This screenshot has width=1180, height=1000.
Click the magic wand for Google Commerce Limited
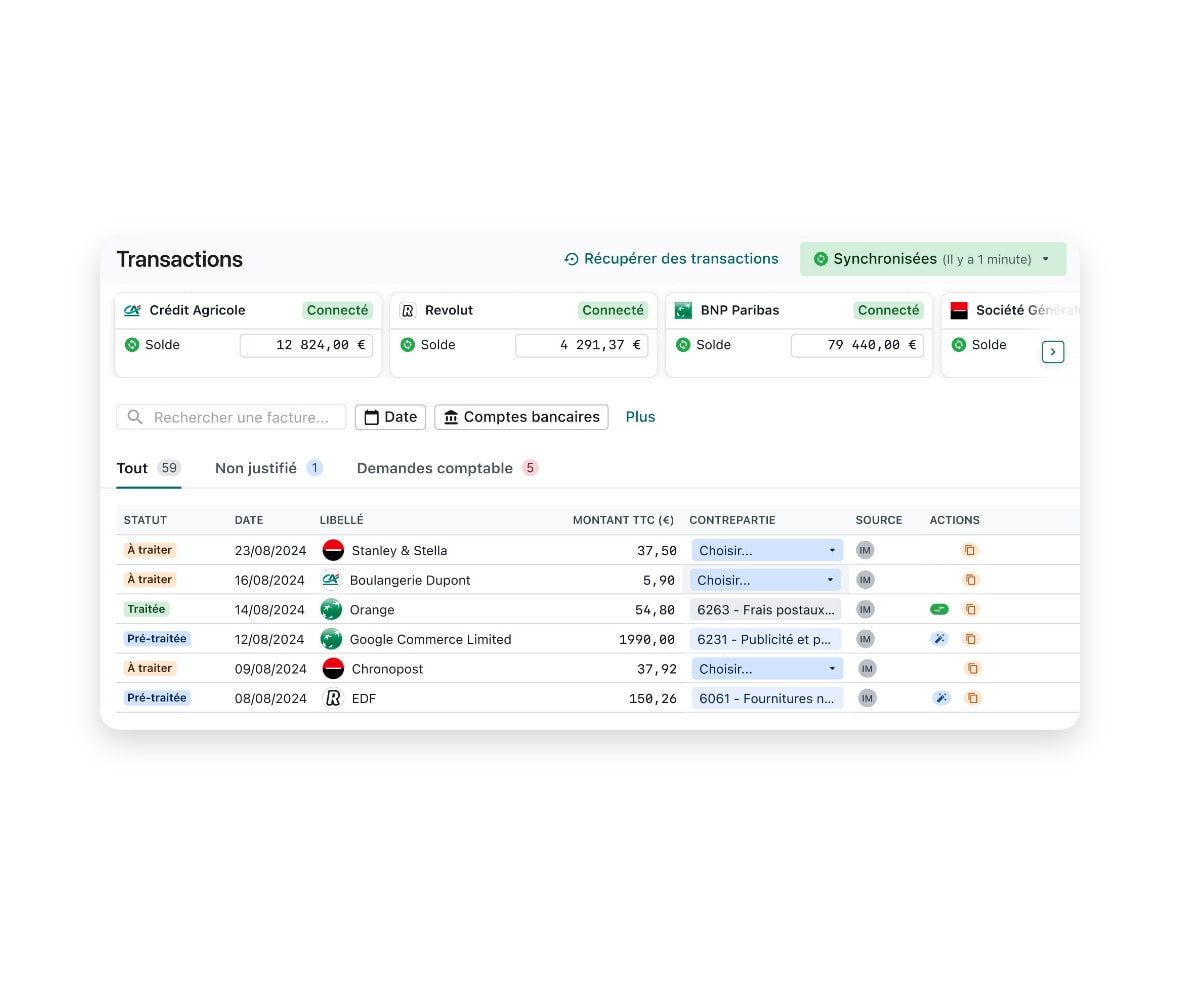(940, 639)
